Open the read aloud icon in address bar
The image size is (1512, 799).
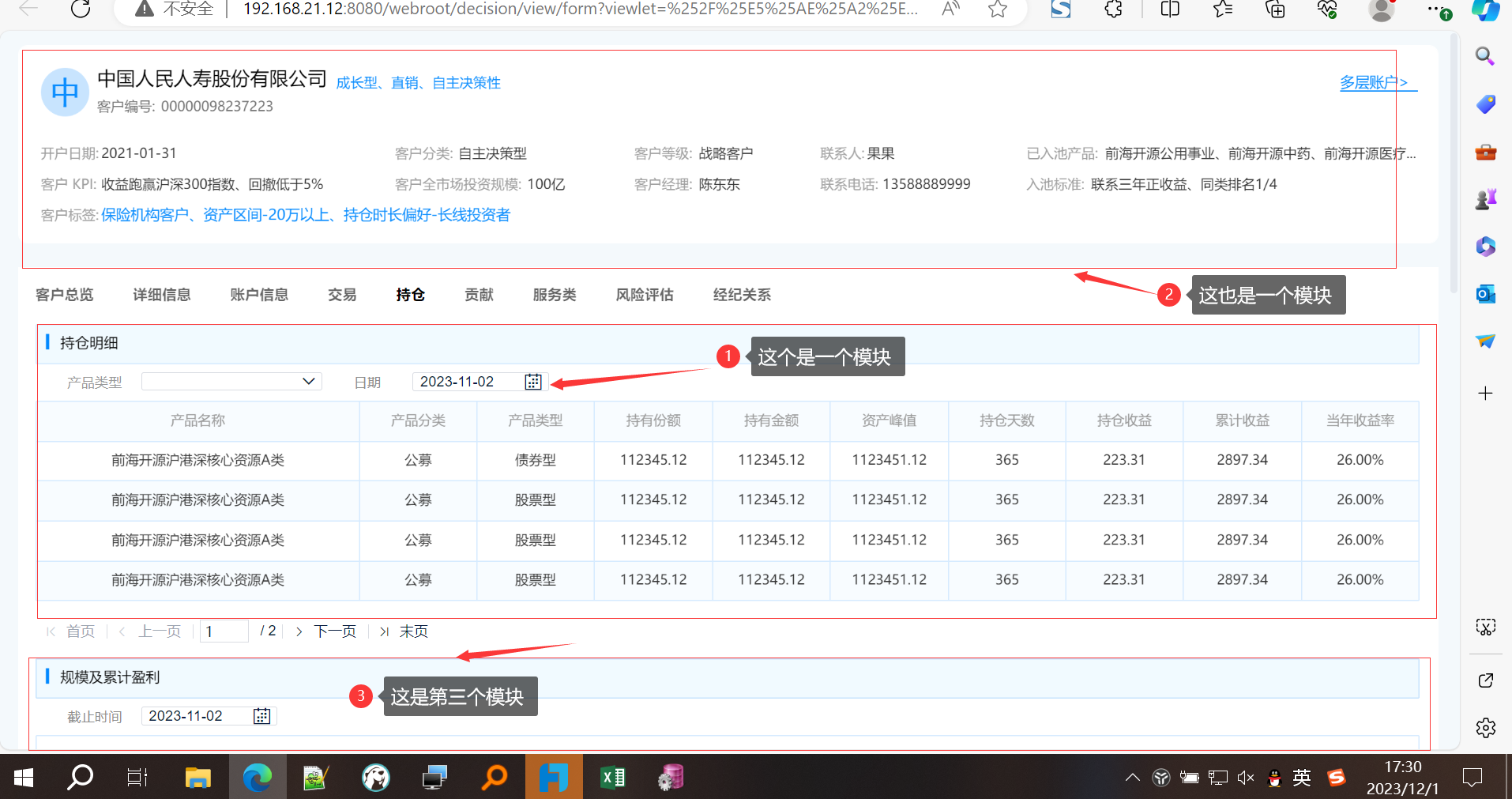(x=951, y=9)
